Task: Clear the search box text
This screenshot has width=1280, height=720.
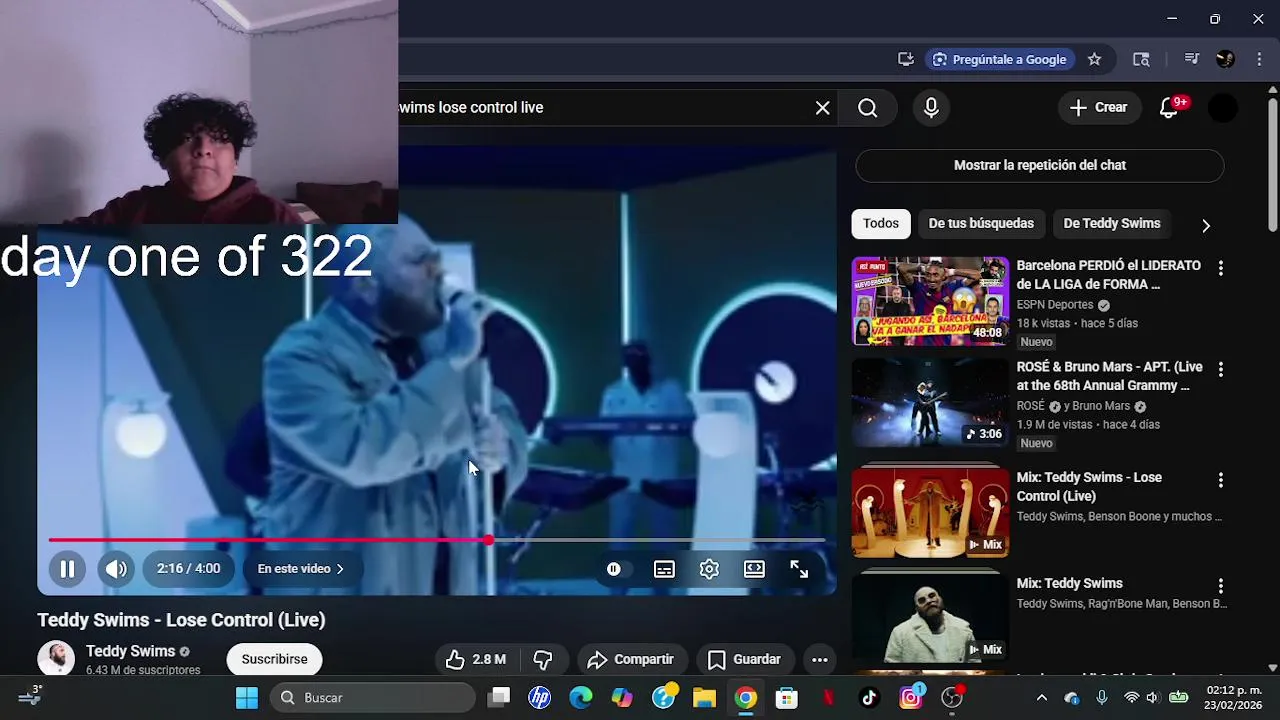Action: (x=822, y=108)
